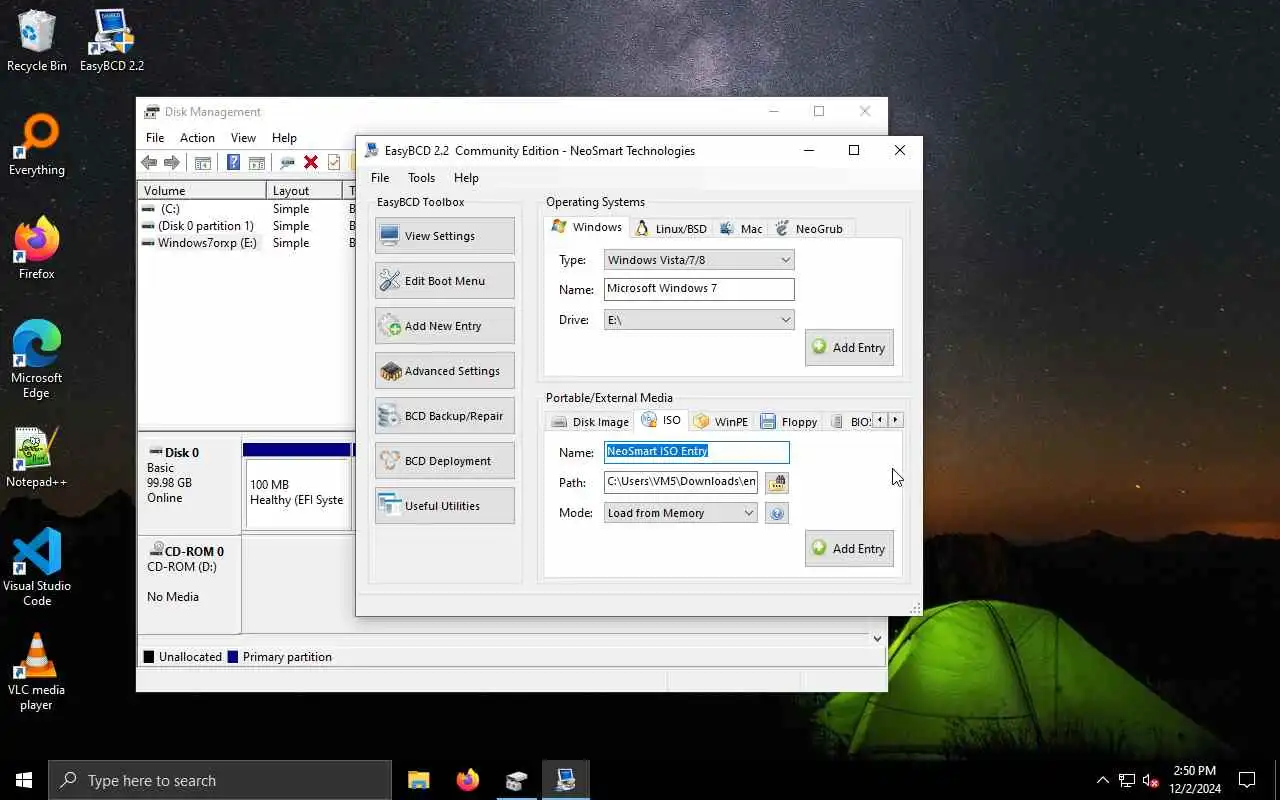Click the 100 MB EFI partition block
Image resolution: width=1280 pixels, height=800 pixels.
coord(299,493)
